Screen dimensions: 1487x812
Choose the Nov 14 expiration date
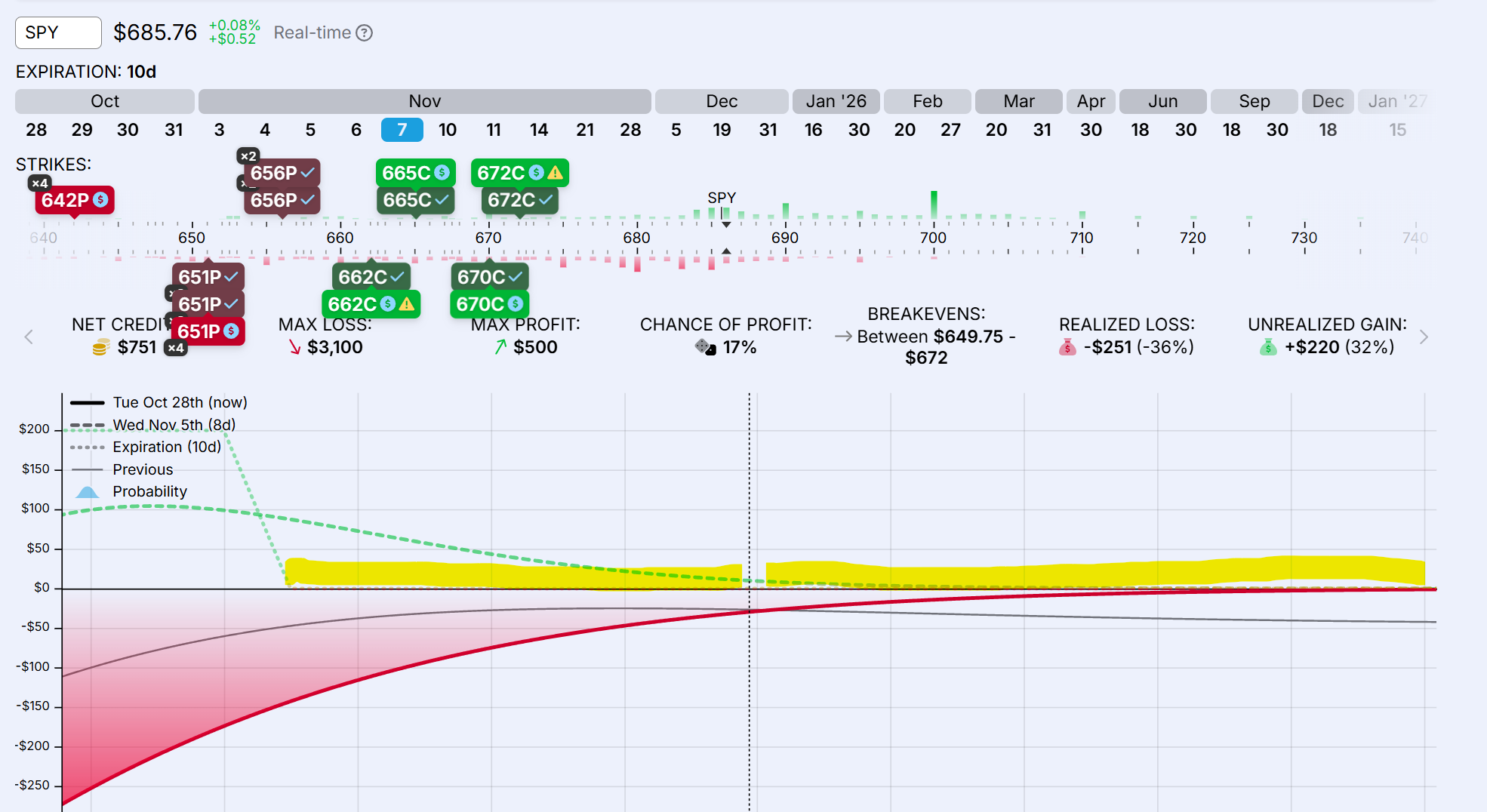tap(539, 130)
